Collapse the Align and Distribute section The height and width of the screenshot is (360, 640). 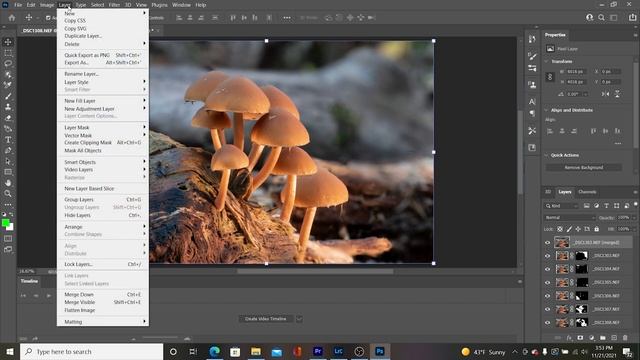coord(547,110)
